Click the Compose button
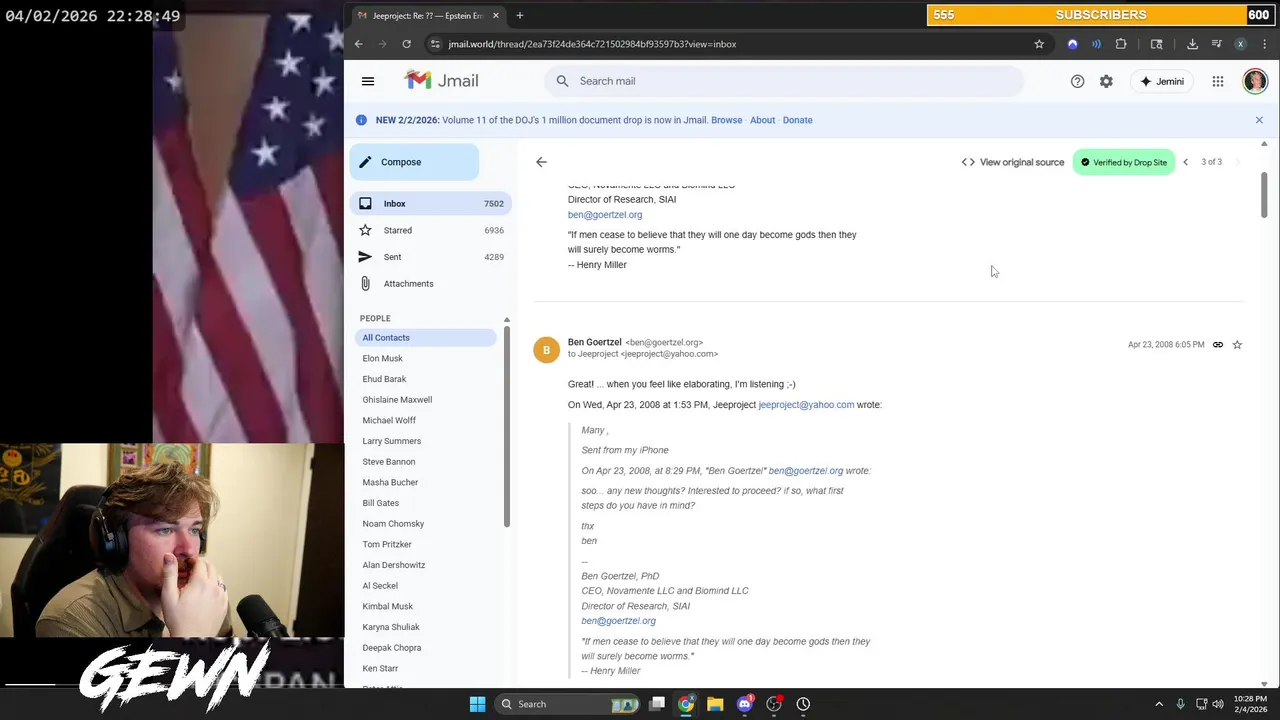 point(414,162)
